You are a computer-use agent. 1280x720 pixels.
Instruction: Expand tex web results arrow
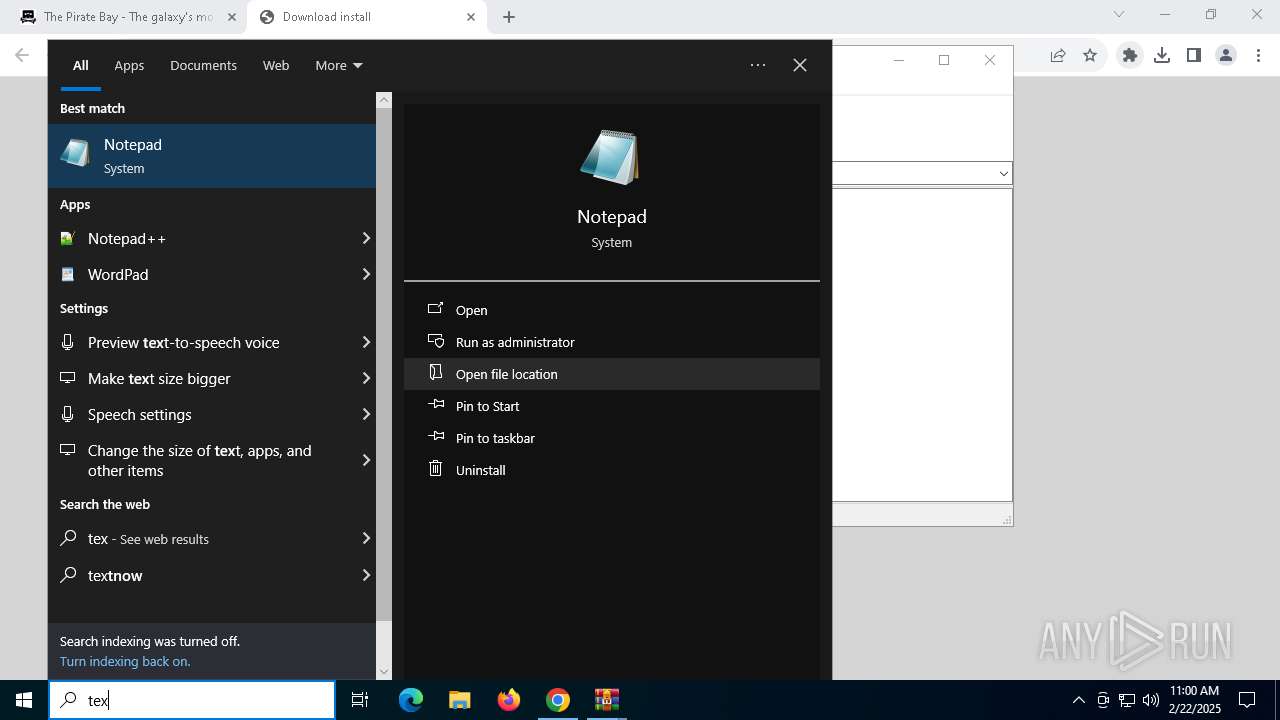point(366,538)
